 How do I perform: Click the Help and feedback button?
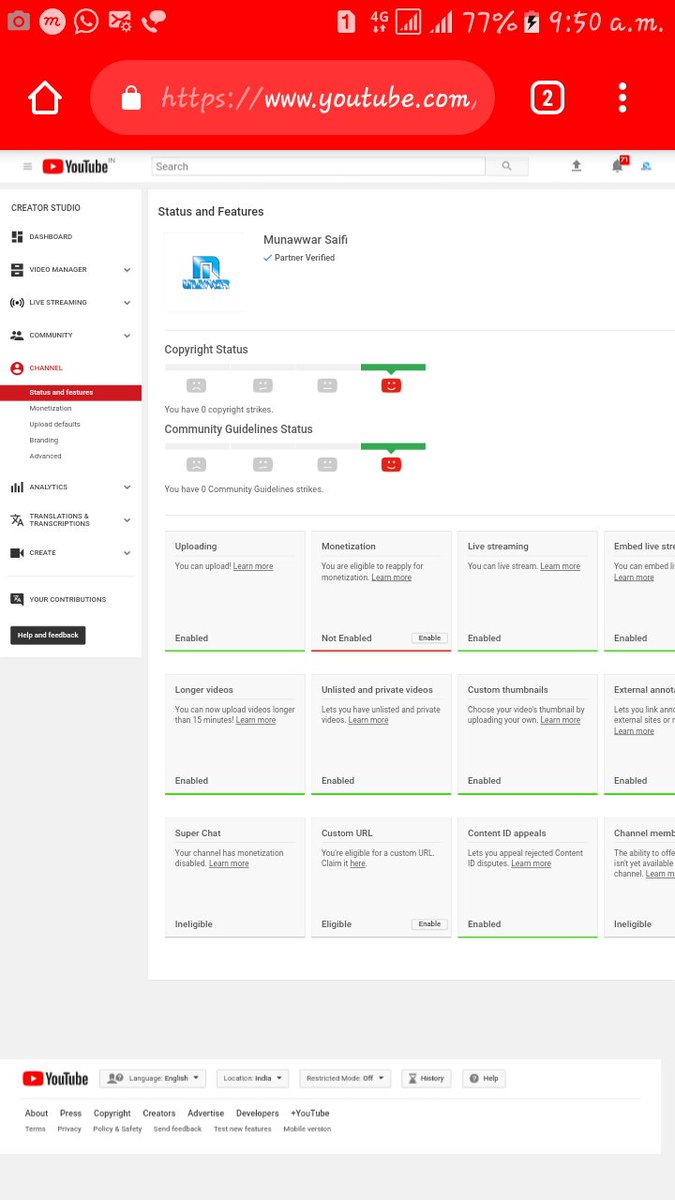point(48,635)
